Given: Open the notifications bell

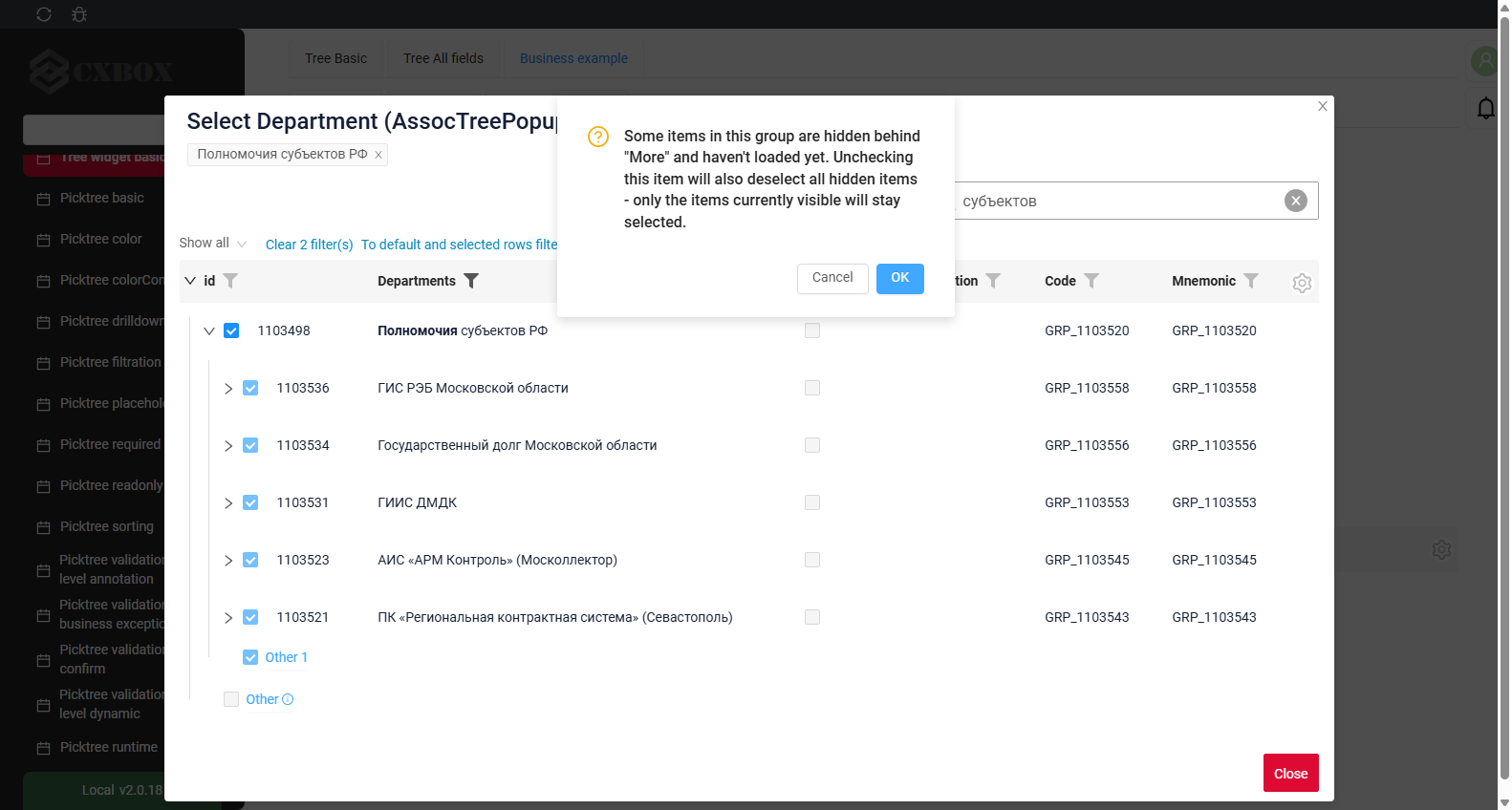Looking at the screenshot, I should click(x=1486, y=108).
